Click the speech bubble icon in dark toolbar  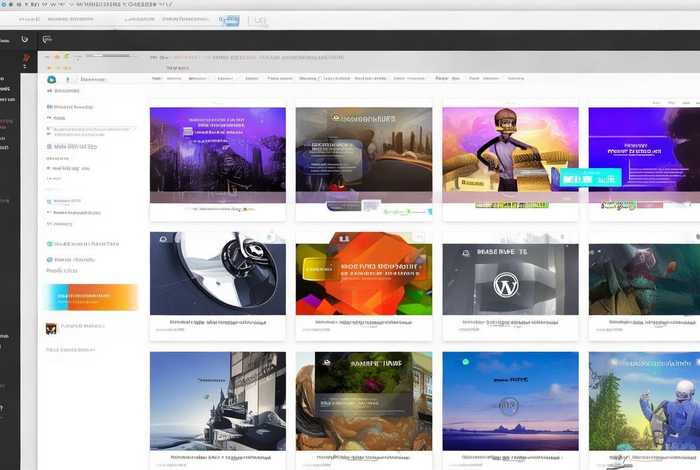click(x=46, y=39)
